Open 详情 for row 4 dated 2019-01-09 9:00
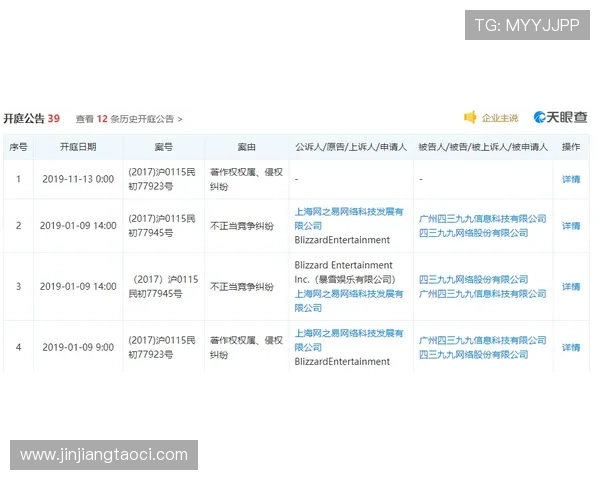The image size is (600, 480). (571, 348)
